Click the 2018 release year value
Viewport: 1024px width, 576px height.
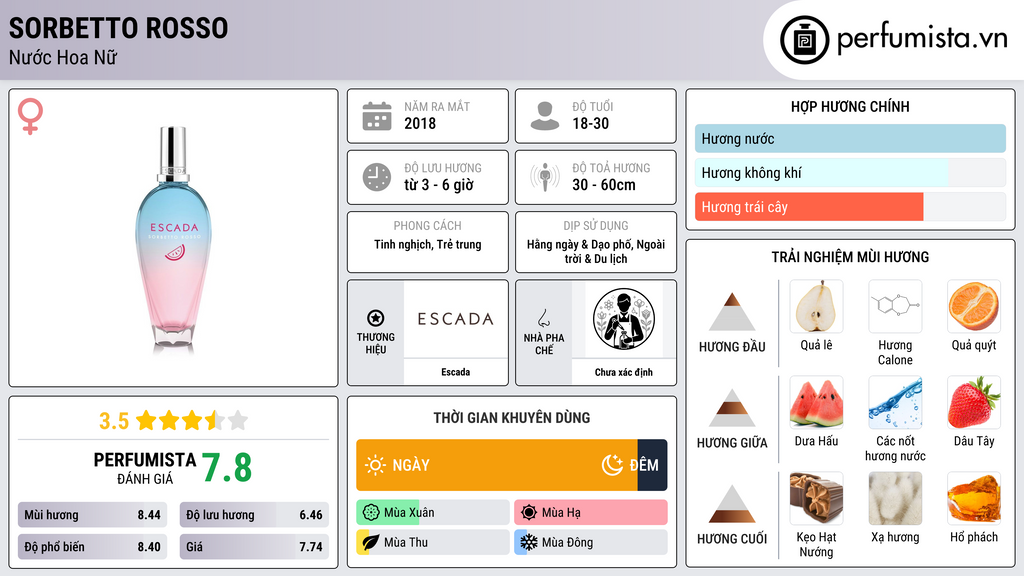(x=420, y=123)
